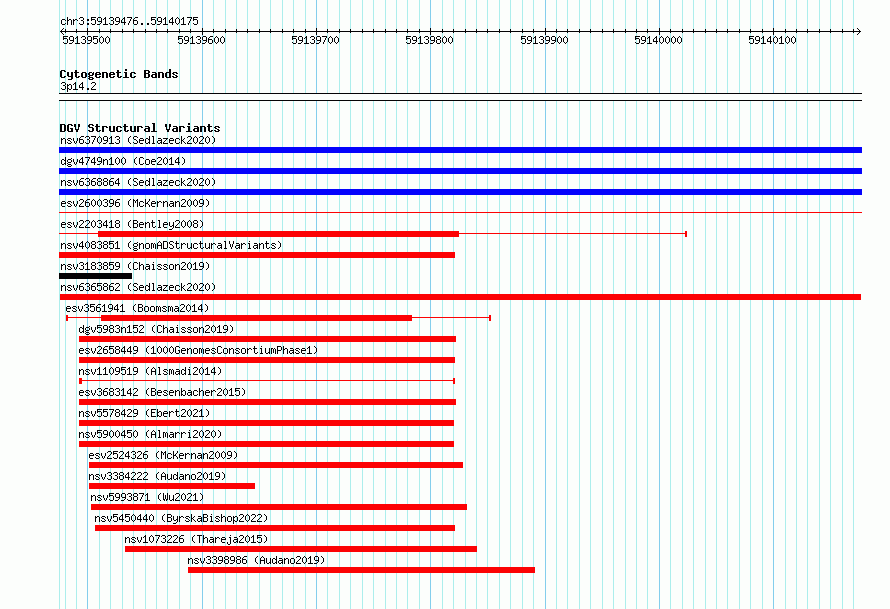Screen dimensions: 890x609
Task: Open nsv1109519 (Alsmadi2014) label
Action: [150, 371]
